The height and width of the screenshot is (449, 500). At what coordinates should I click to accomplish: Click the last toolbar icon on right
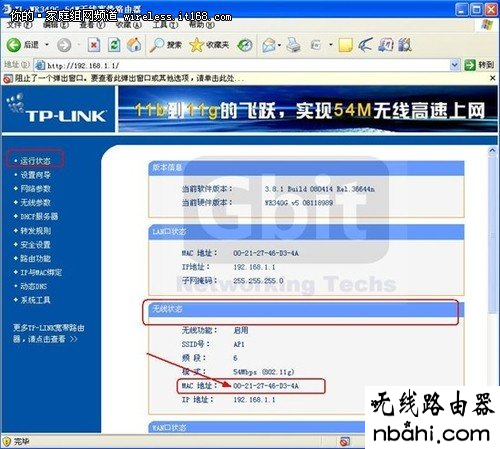tap(405, 45)
